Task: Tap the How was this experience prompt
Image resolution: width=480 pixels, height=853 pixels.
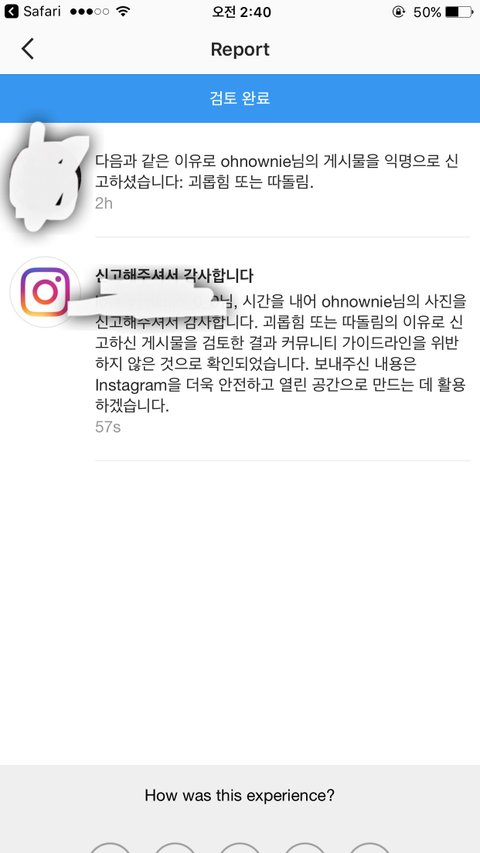Action: 239,796
